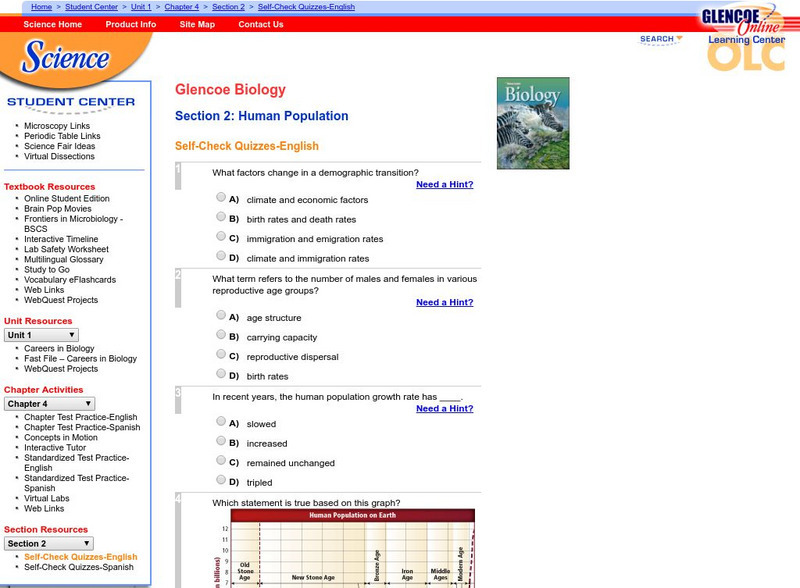
Task: Click the Home breadcrumb link
Action: [41, 7]
